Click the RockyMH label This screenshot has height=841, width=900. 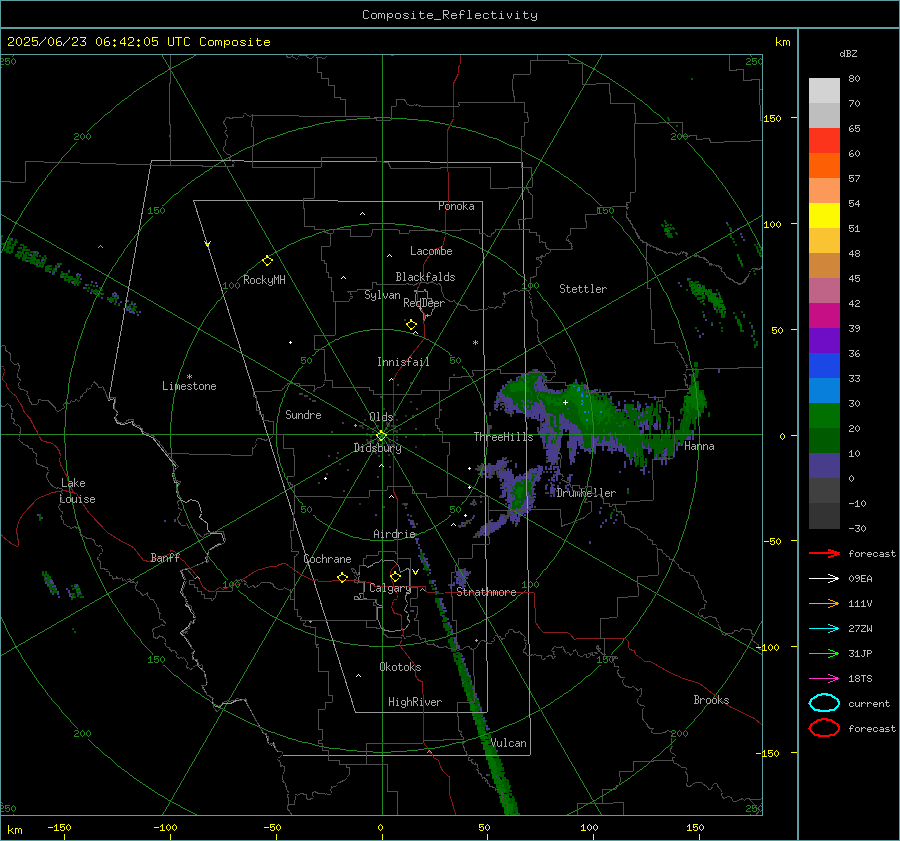(264, 280)
